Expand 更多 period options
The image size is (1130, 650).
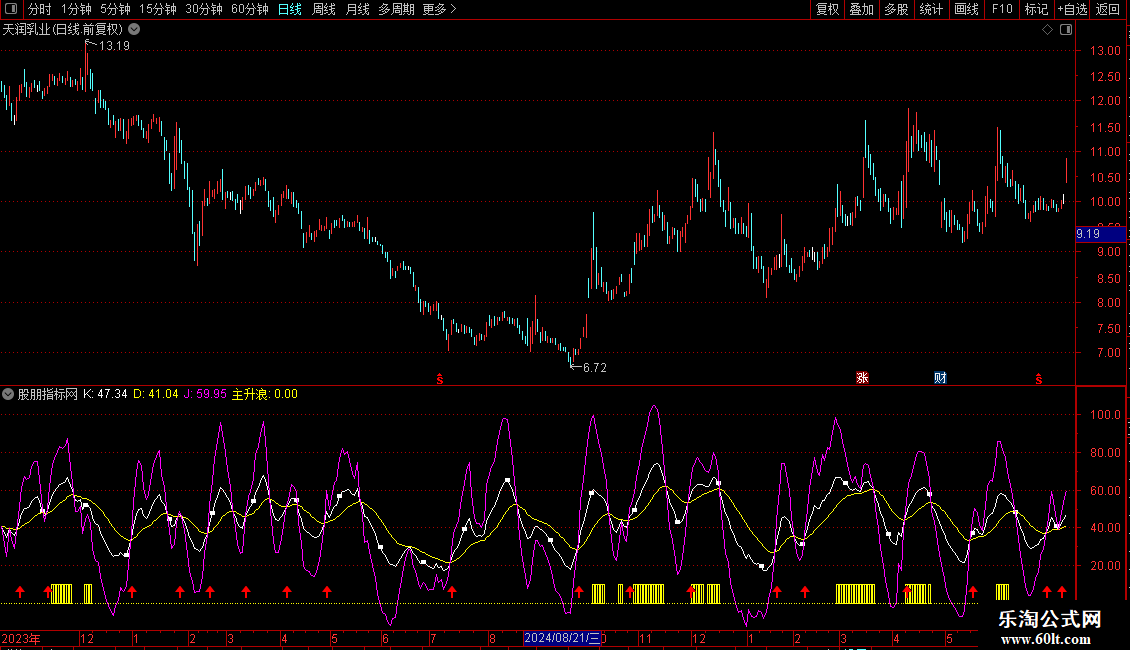439,9
